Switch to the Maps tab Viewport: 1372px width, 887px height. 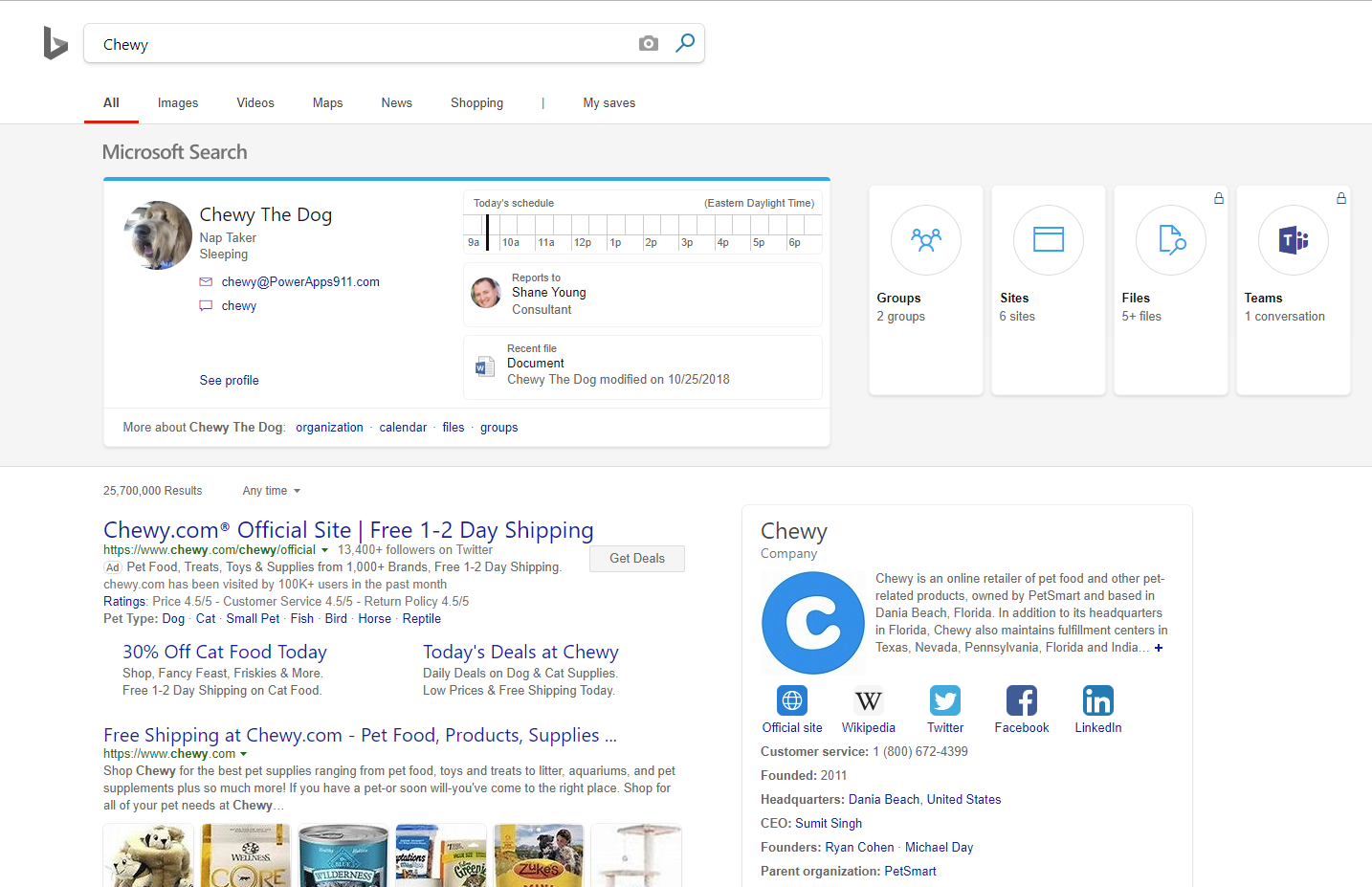pyautogui.click(x=327, y=102)
